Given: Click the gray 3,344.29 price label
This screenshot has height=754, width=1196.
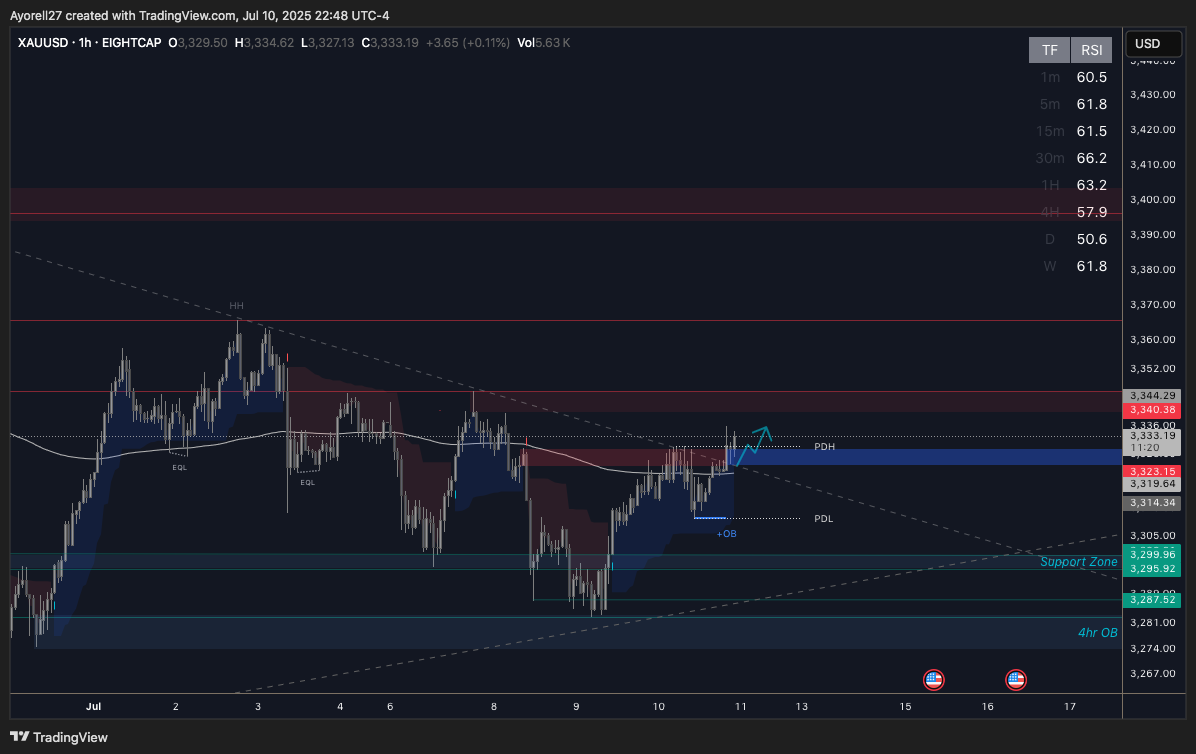Looking at the screenshot, I should 1153,396.
